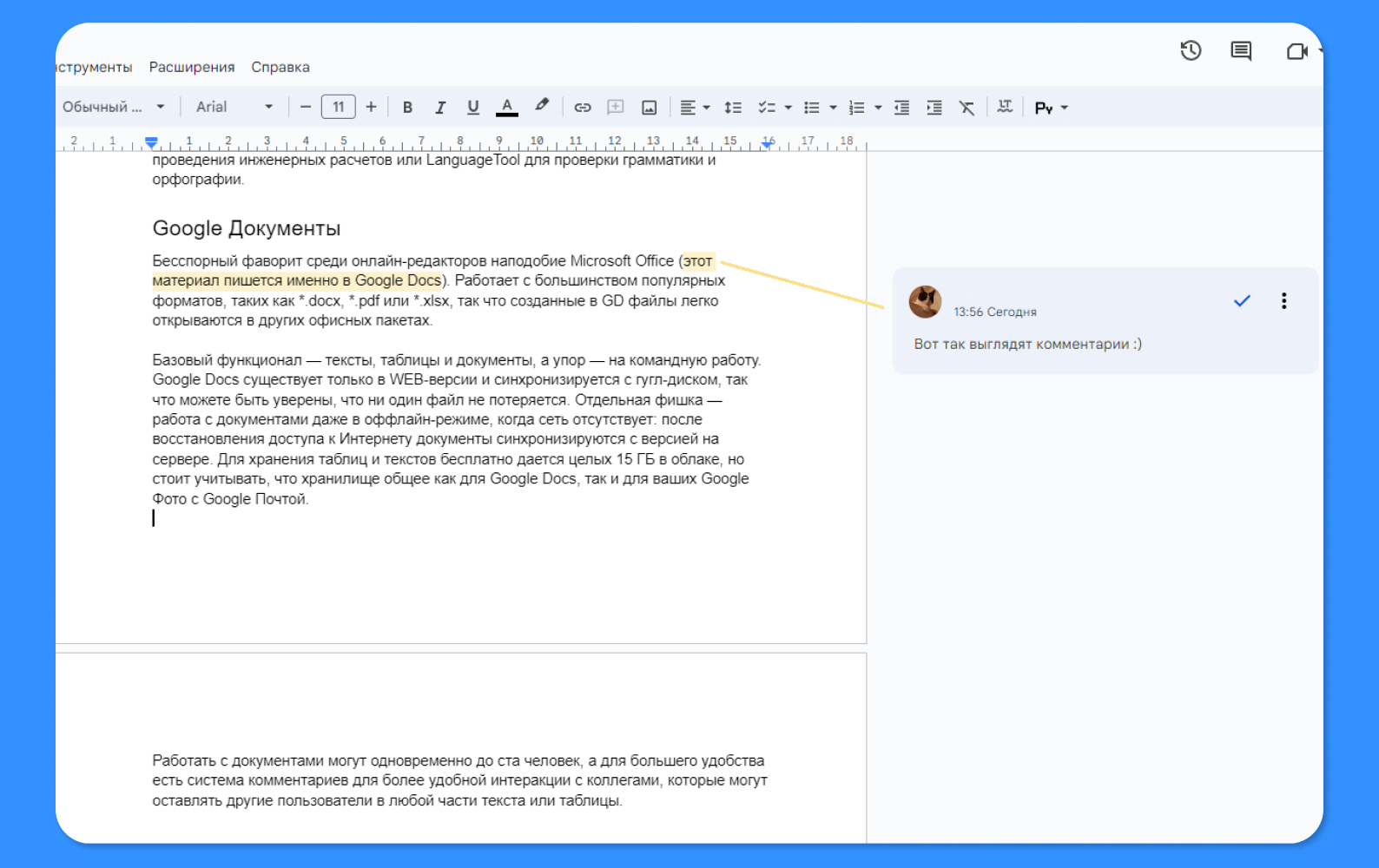The width and height of the screenshot is (1379, 868).
Task: Open the text alignment dropdown
Action: (695, 108)
